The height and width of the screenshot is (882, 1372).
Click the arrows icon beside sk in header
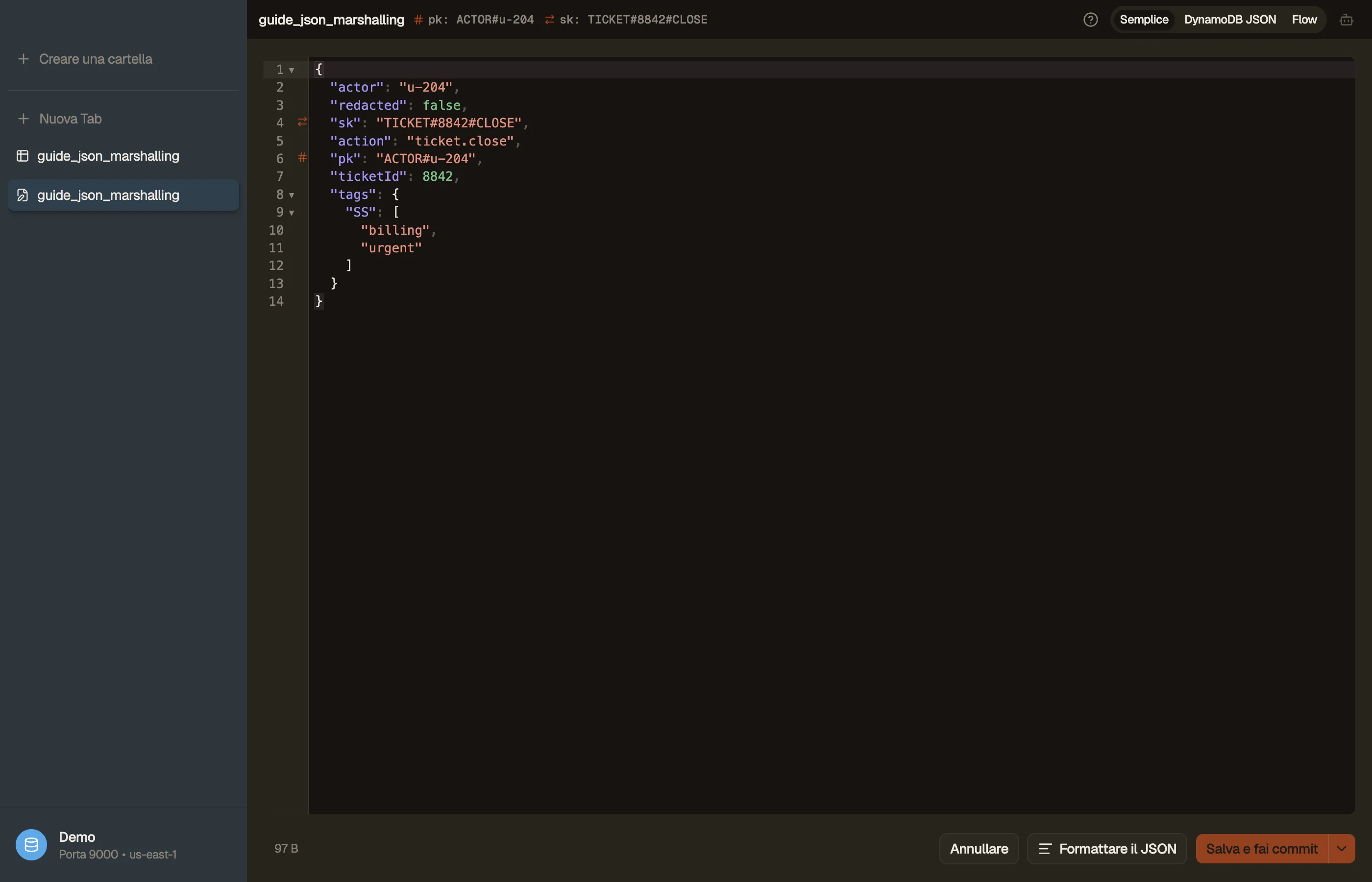[x=550, y=20]
